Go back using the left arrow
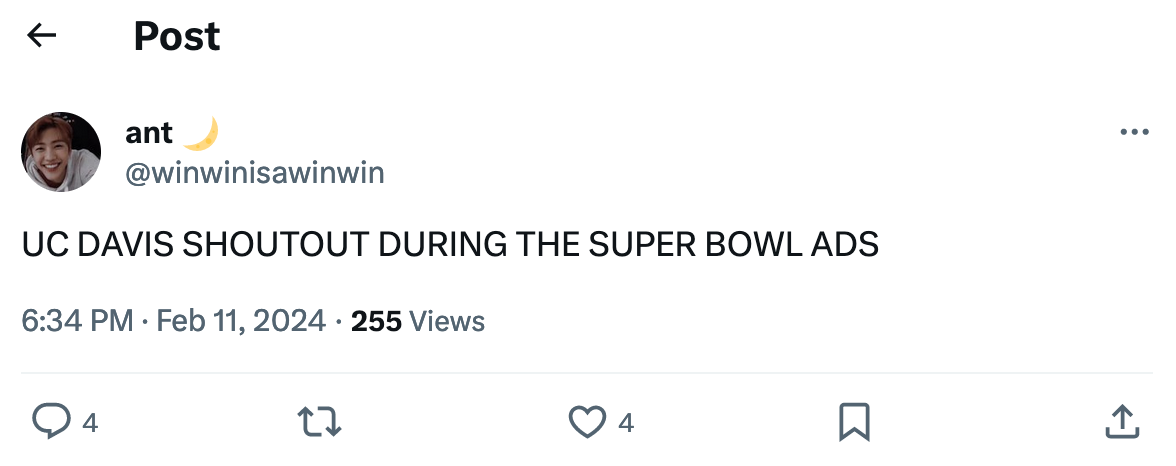The image size is (1176, 466). (x=41, y=37)
